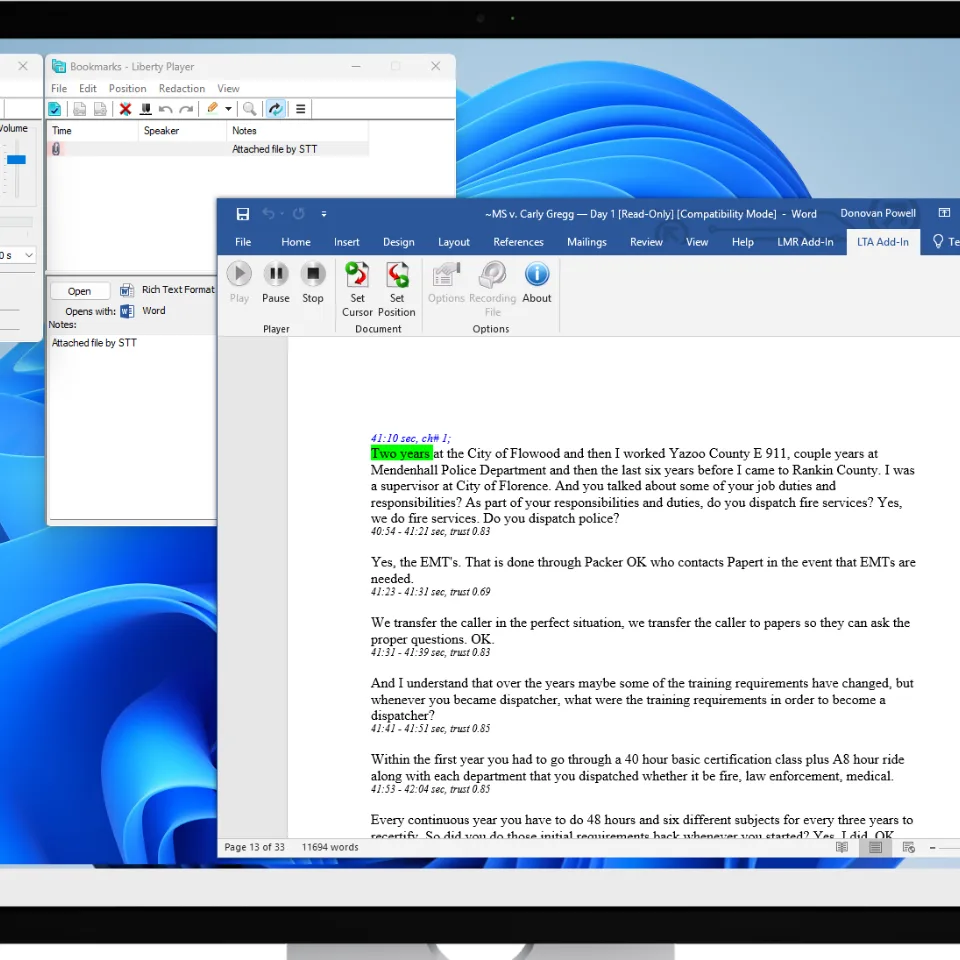Screen dimensions: 960x960
Task: Click the second greyed save icon in Bookmarks toolbar
Action: click(x=100, y=109)
